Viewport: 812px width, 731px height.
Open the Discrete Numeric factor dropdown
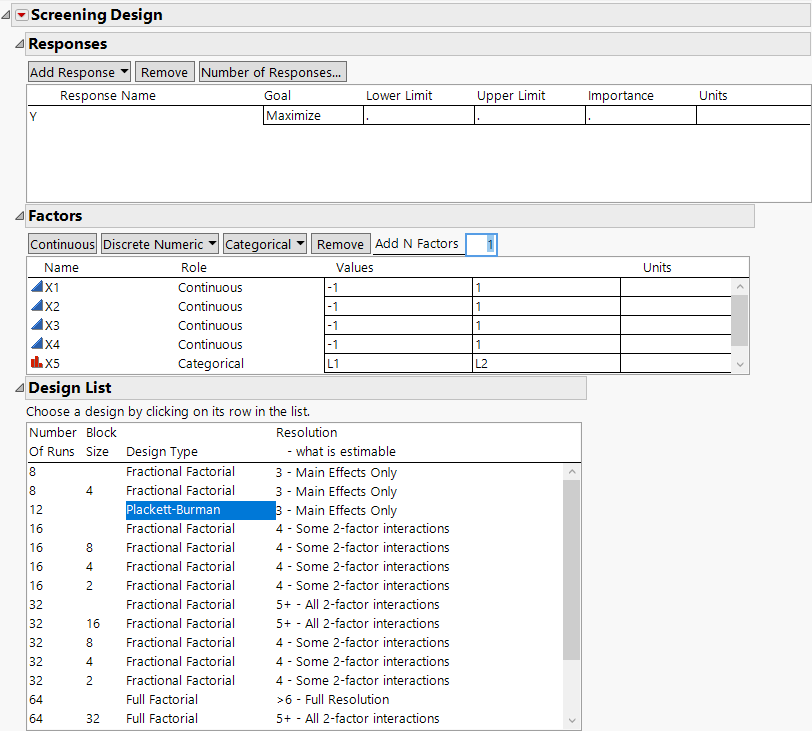pyautogui.click(x=159, y=243)
